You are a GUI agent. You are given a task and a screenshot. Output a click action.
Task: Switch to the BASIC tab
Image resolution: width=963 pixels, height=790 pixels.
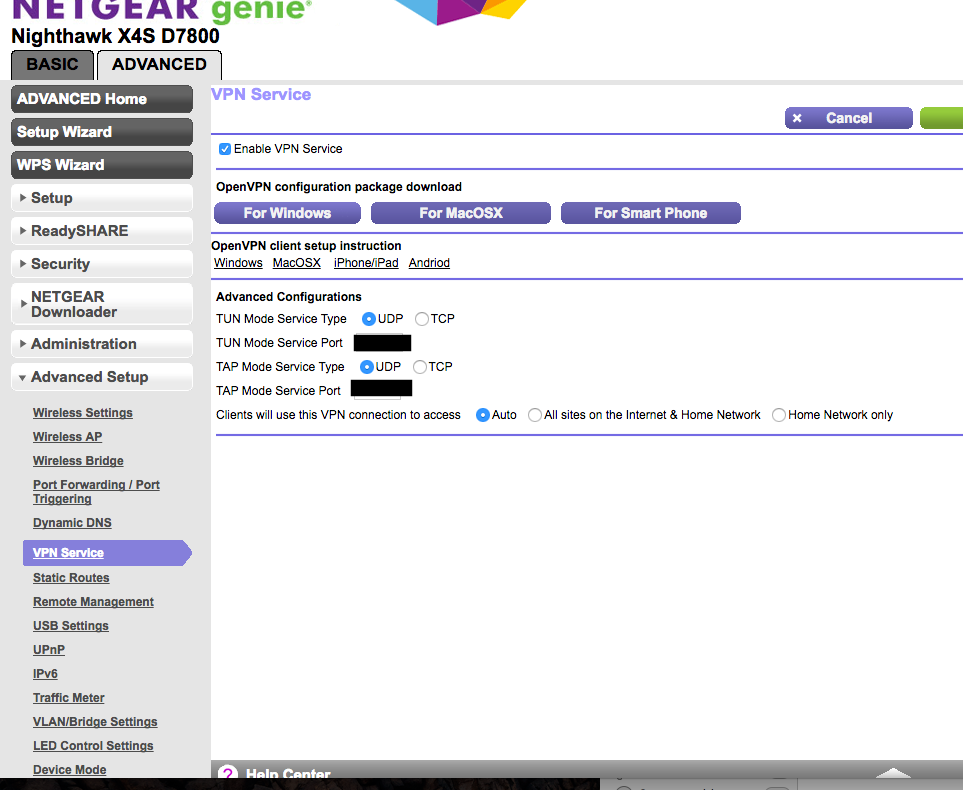[x=52, y=65]
